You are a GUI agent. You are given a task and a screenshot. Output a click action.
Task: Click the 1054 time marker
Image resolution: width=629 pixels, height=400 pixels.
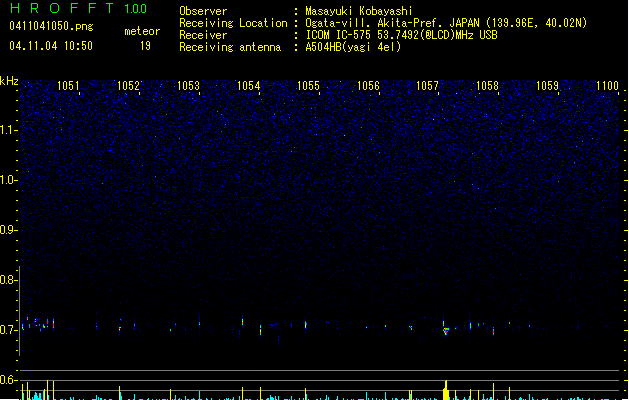(248, 85)
